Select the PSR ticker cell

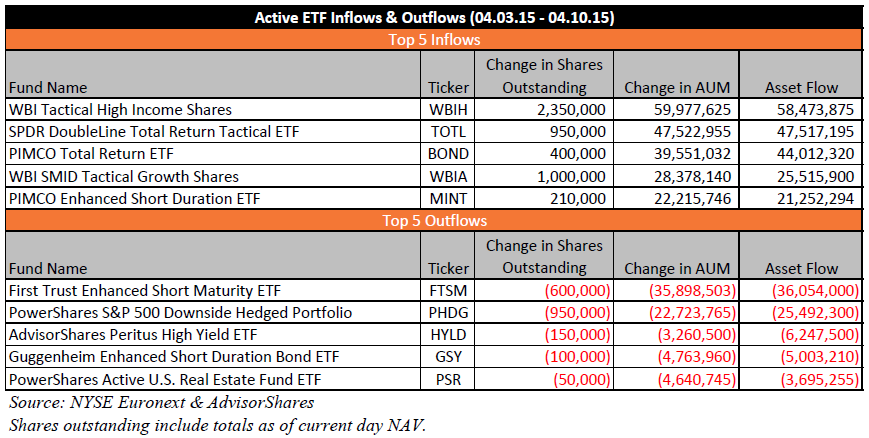click(x=448, y=378)
